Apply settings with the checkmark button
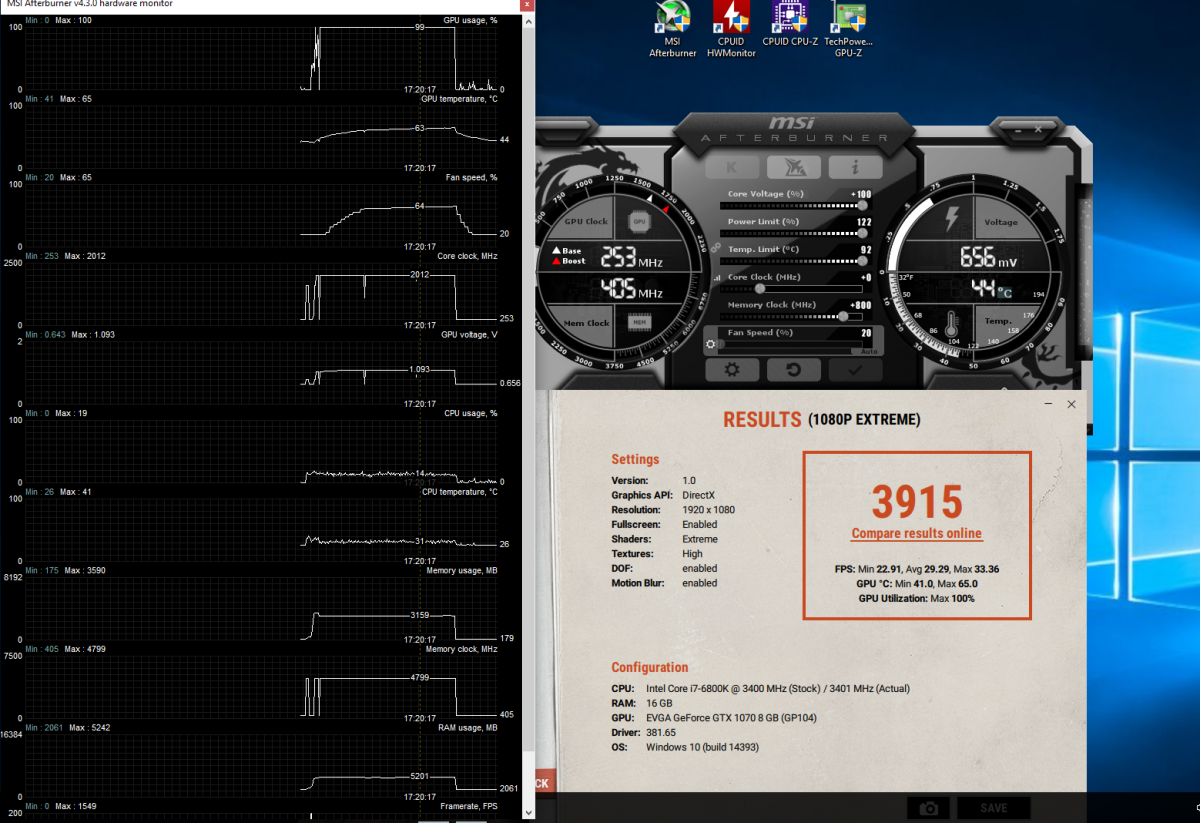 coord(855,370)
